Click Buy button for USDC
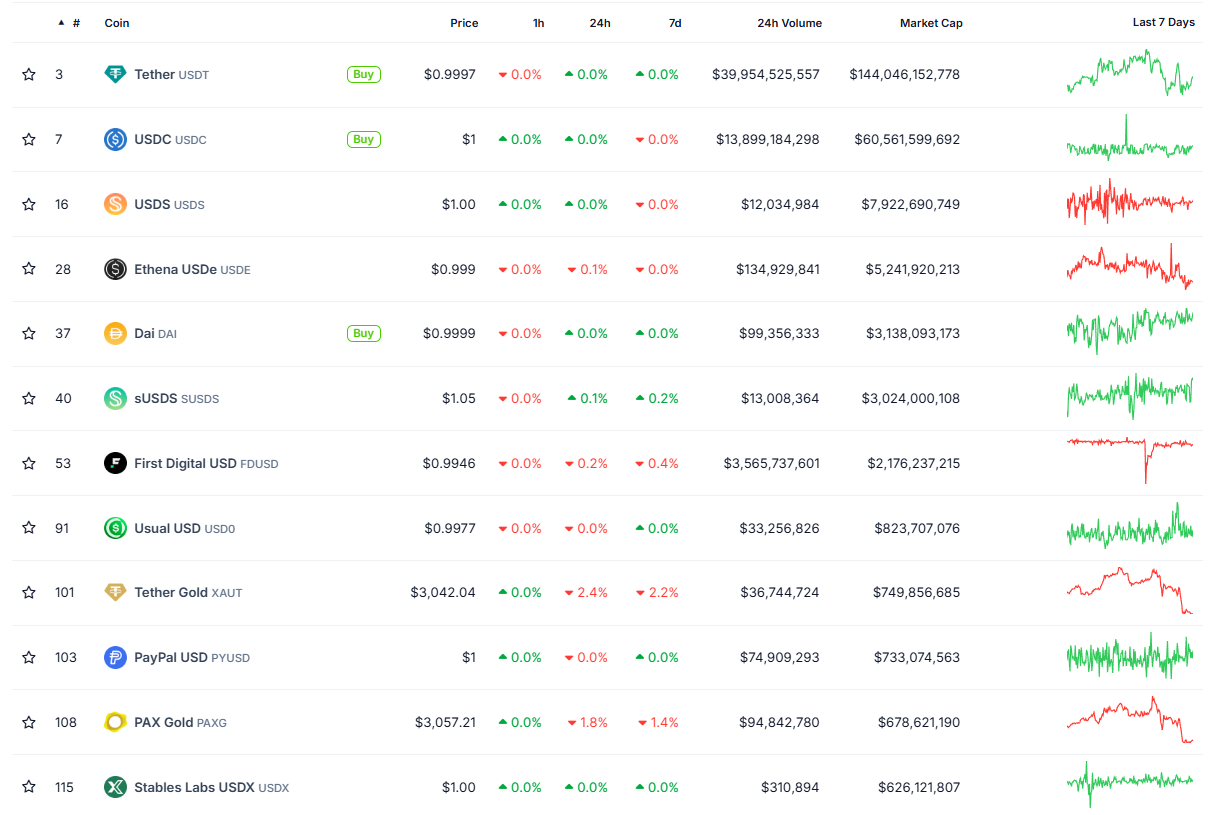1216x815 pixels. (364, 139)
